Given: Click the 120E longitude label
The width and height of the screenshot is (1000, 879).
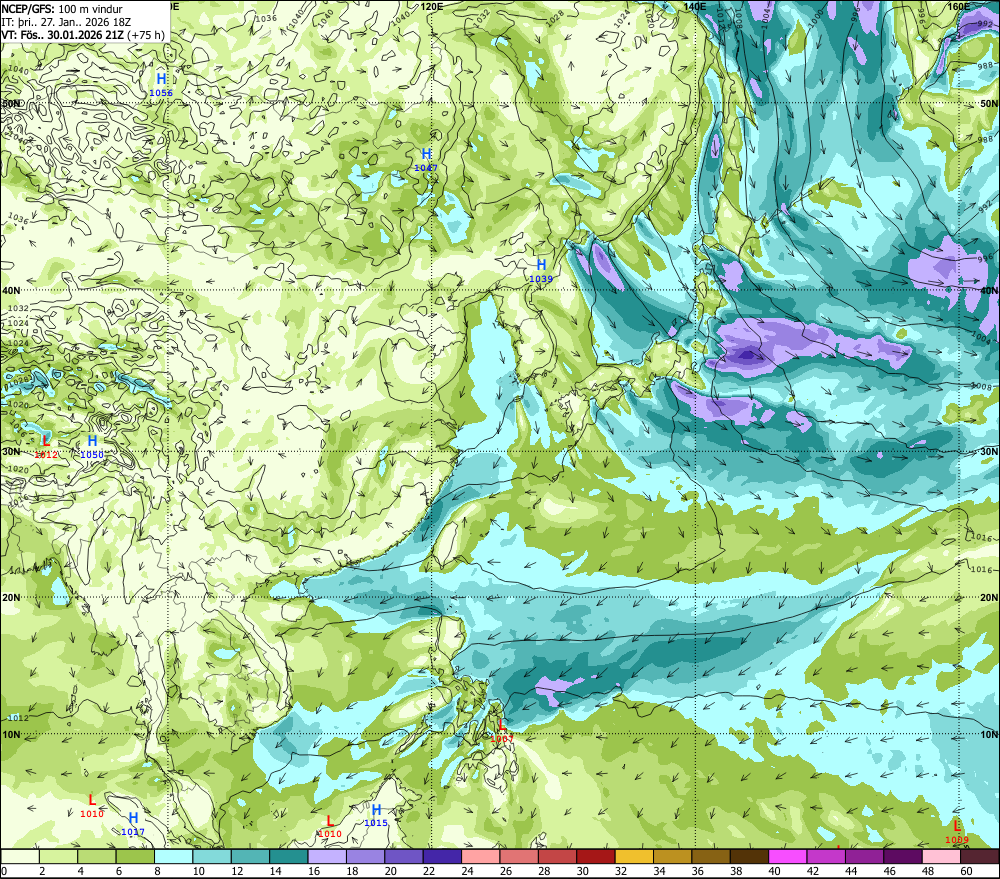Looking at the screenshot, I should (x=432, y=6).
